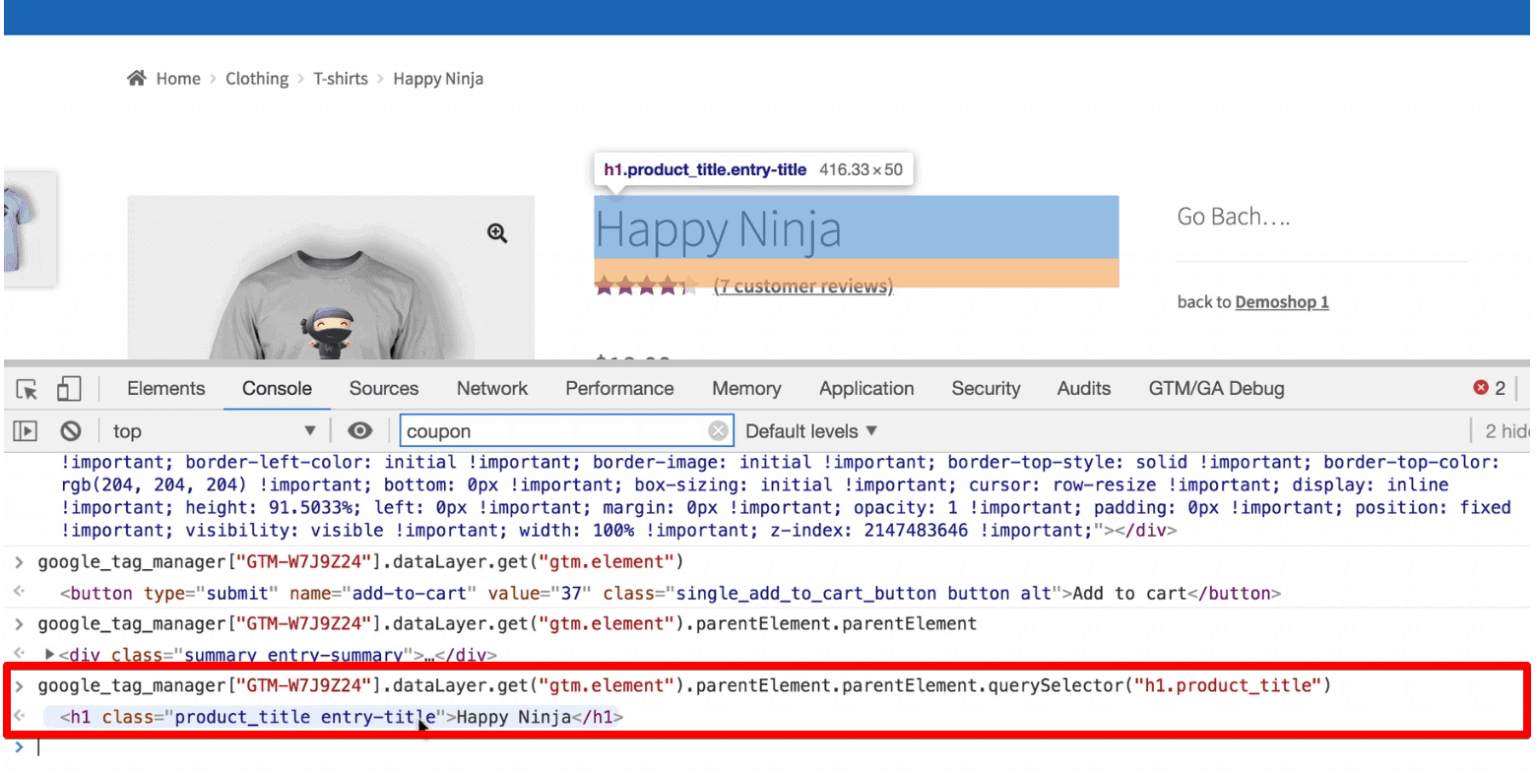Click the home icon in the breadcrumb

[137, 78]
